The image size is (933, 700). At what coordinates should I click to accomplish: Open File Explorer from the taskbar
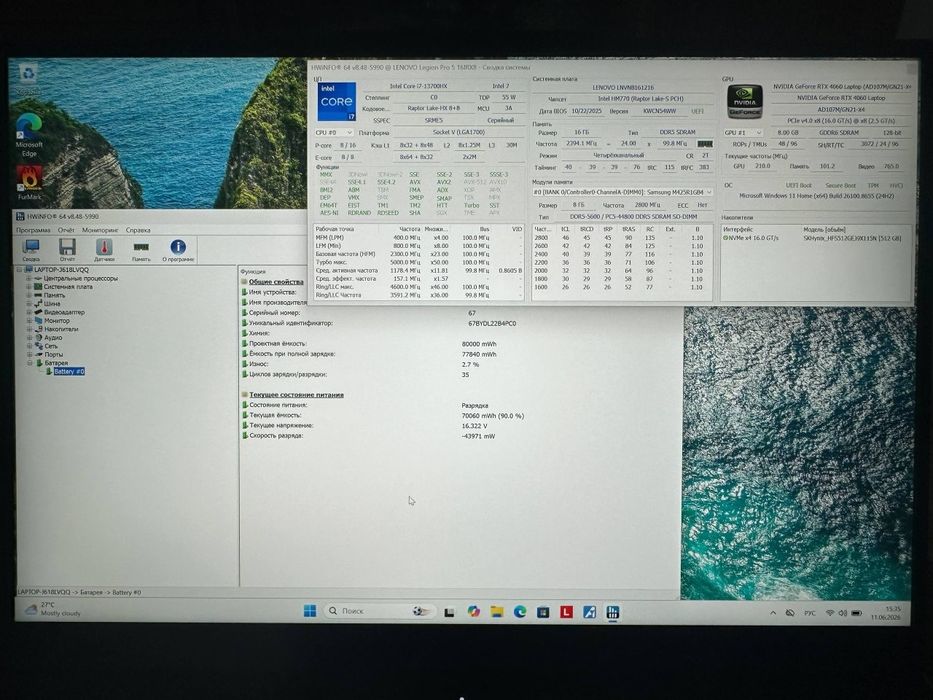(497, 611)
